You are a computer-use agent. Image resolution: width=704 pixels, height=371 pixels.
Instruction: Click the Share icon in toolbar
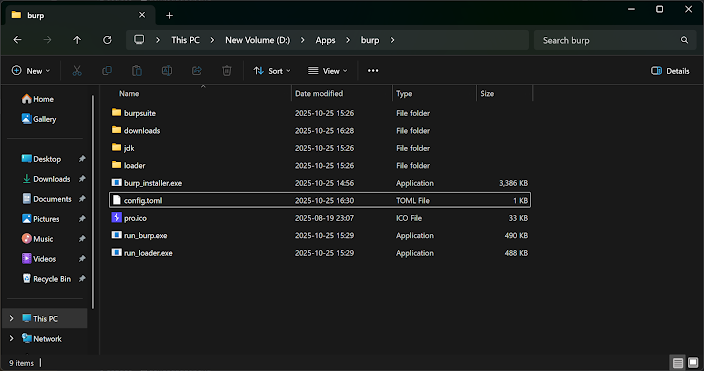(x=197, y=71)
